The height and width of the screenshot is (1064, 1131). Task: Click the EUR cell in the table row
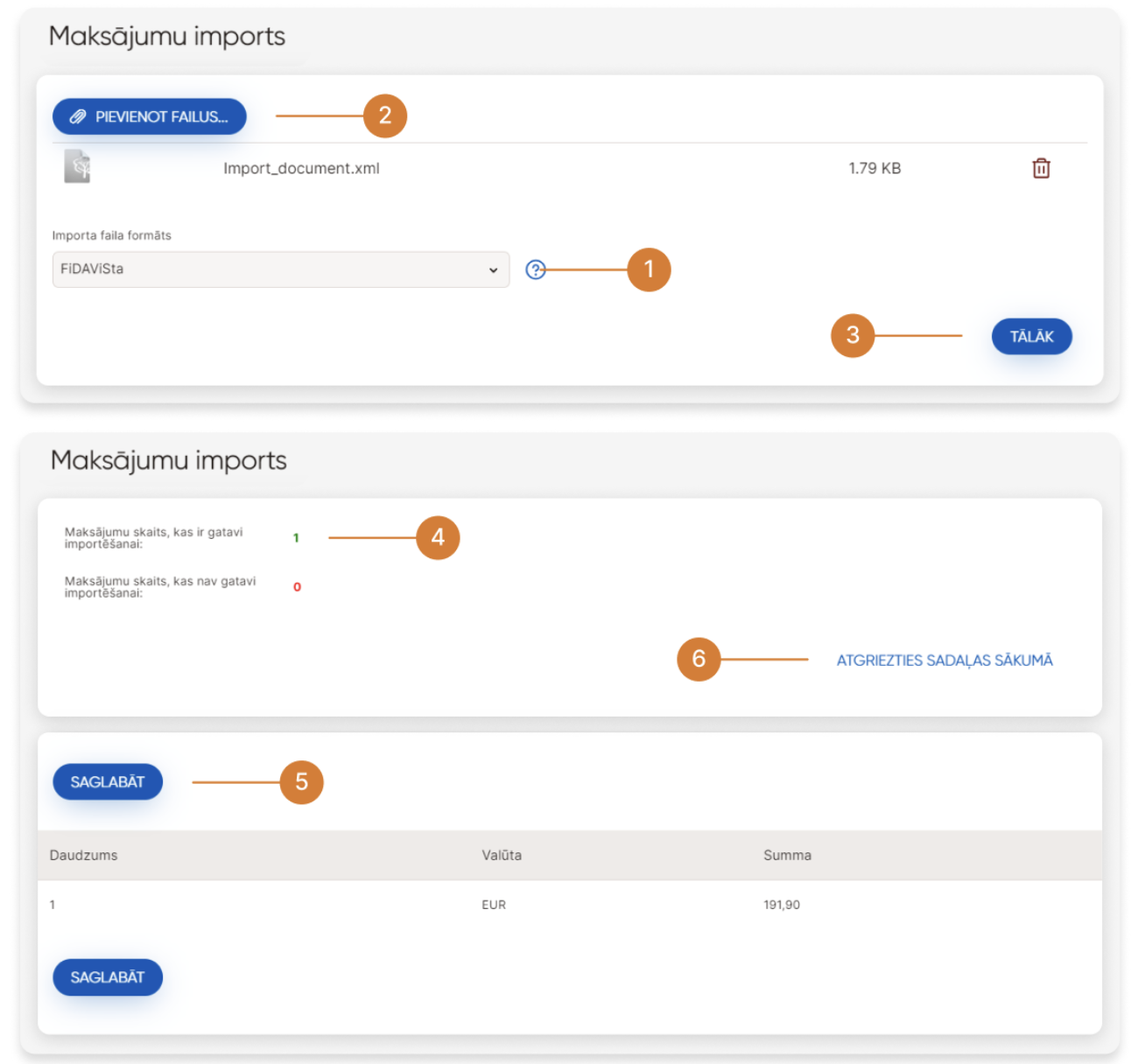click(493, 905)
